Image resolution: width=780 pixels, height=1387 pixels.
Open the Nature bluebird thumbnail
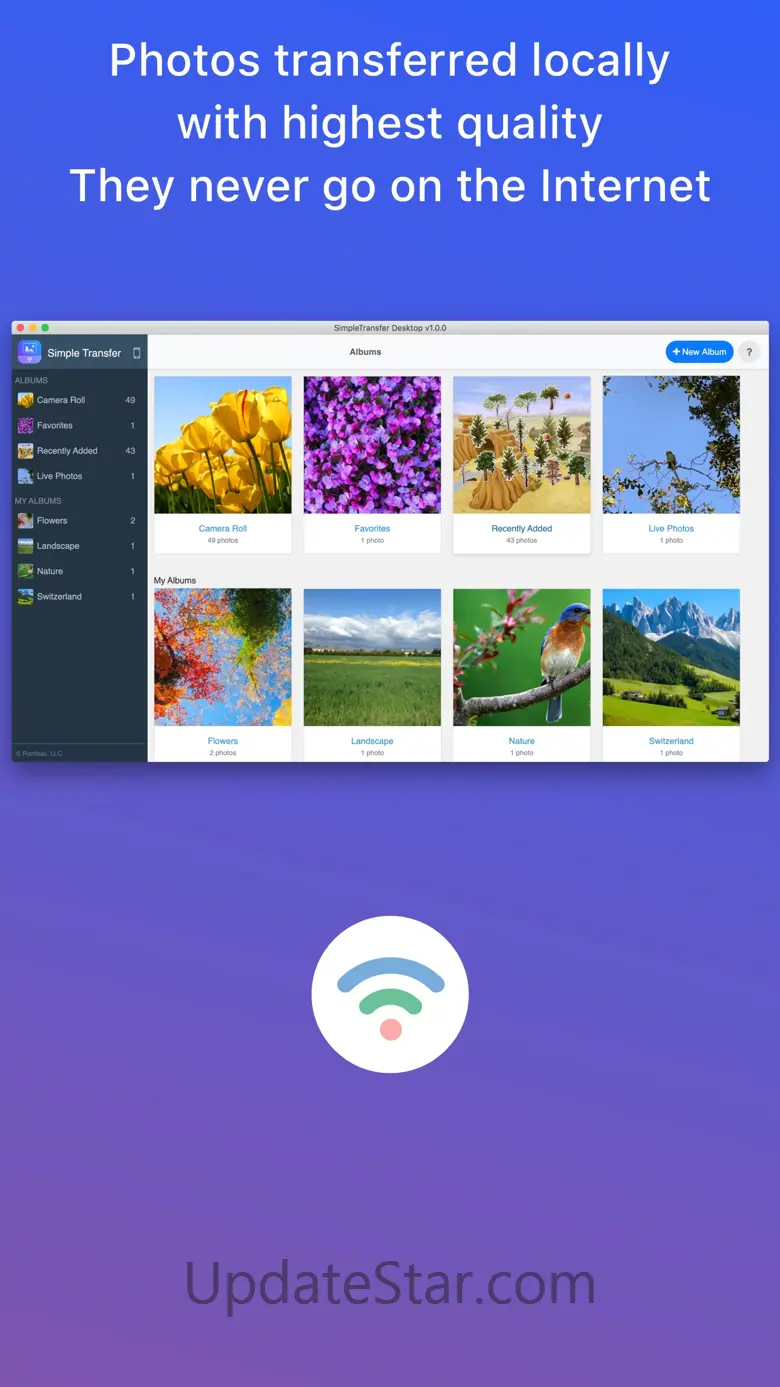(522, 657)
